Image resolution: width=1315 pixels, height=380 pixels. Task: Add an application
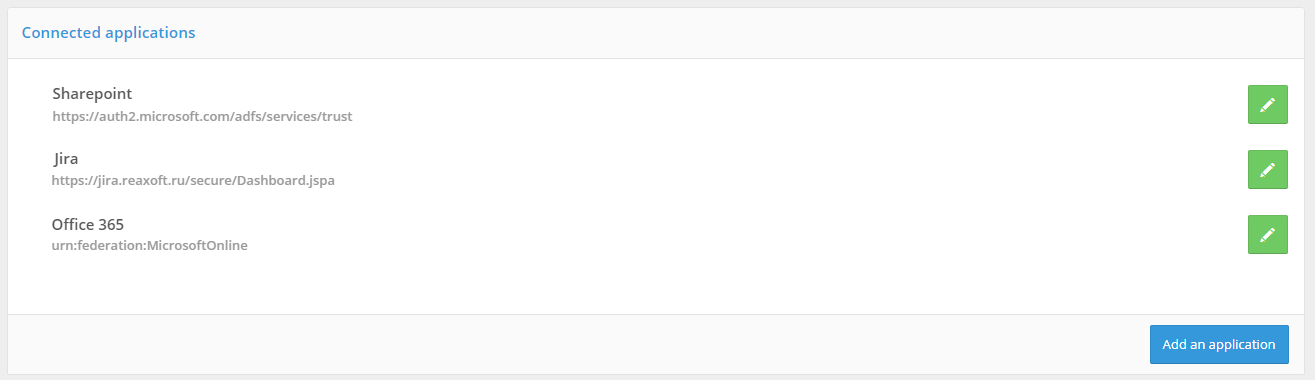pos(1219,344)
